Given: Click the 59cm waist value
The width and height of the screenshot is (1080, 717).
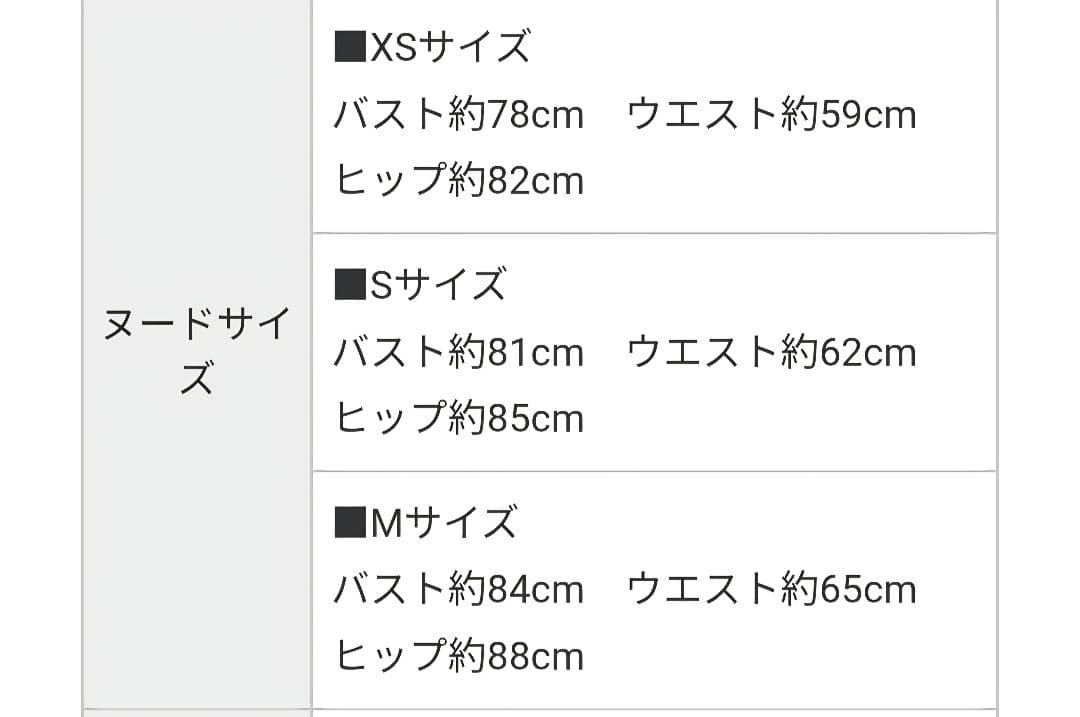Looking at the screenshot, I should pyautogui.click(x=867, y=115).
